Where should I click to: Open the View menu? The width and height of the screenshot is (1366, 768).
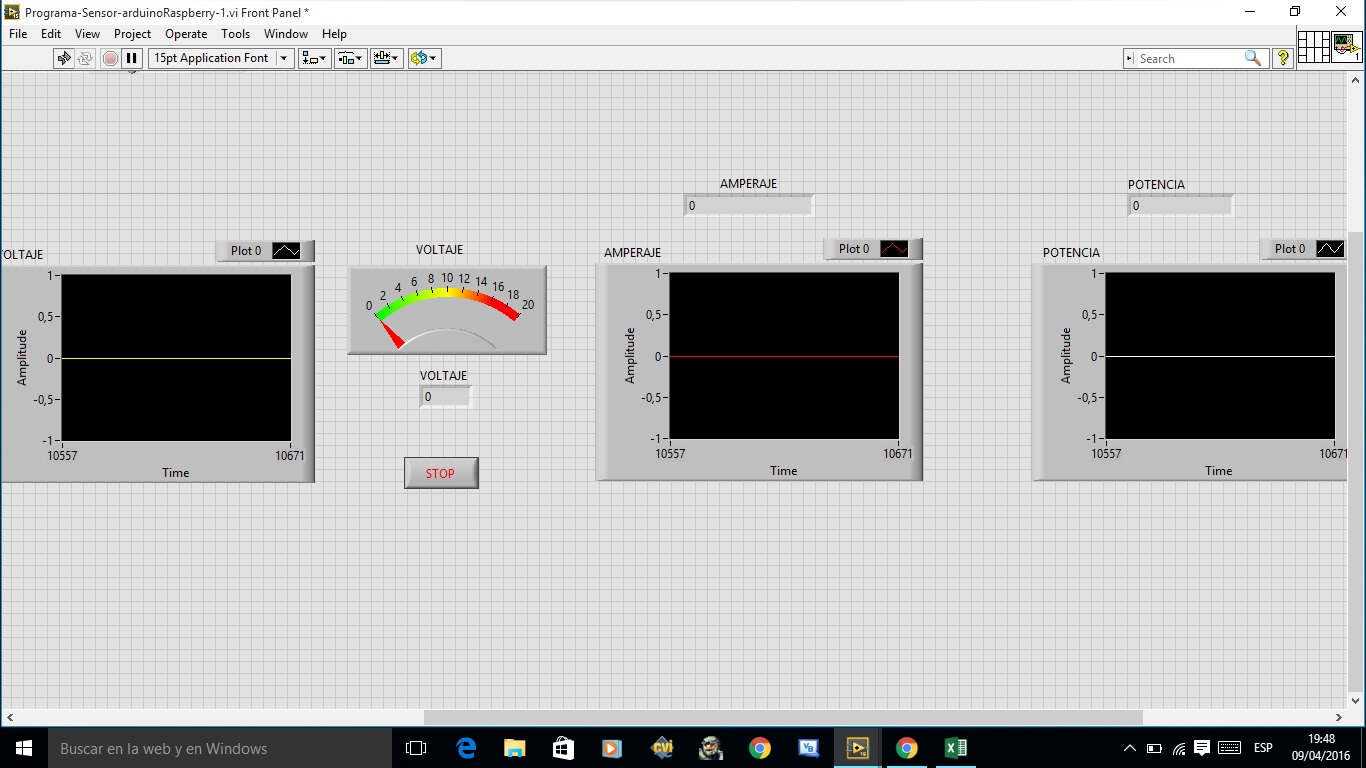click(87, 34)
